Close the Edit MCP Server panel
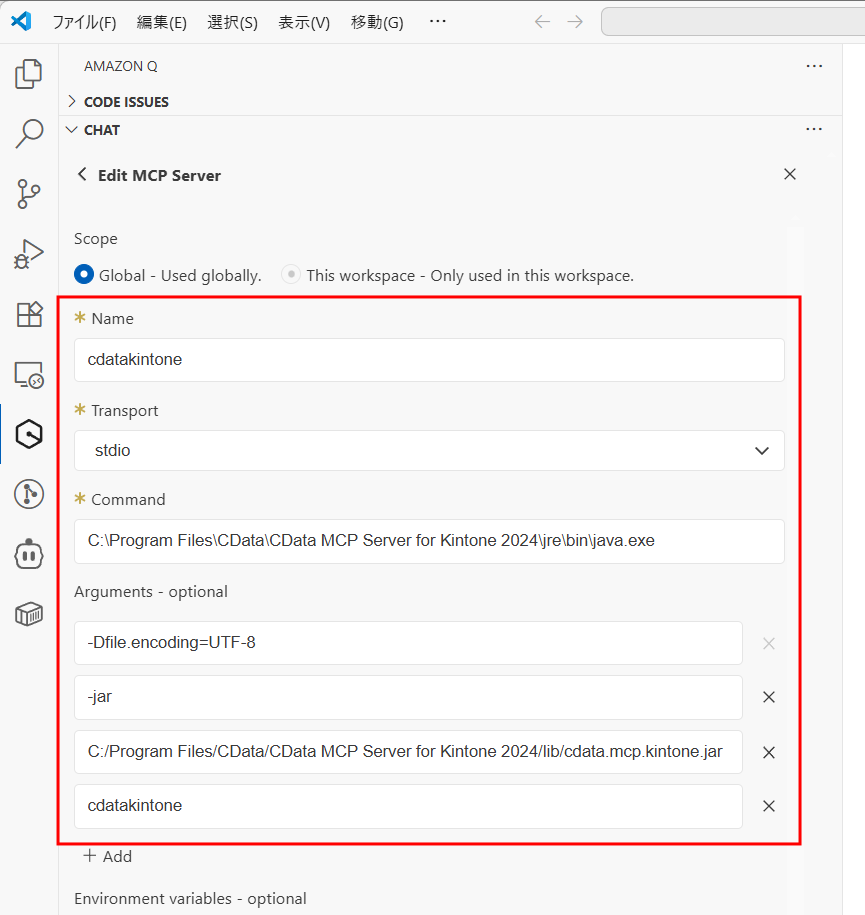865x915 pixels. [x=790, y=174]
